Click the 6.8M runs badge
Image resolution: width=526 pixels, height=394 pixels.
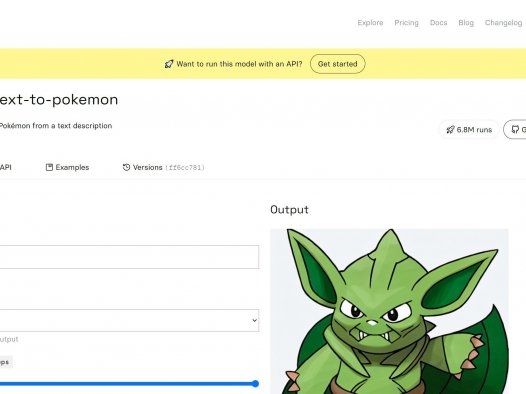469,130
